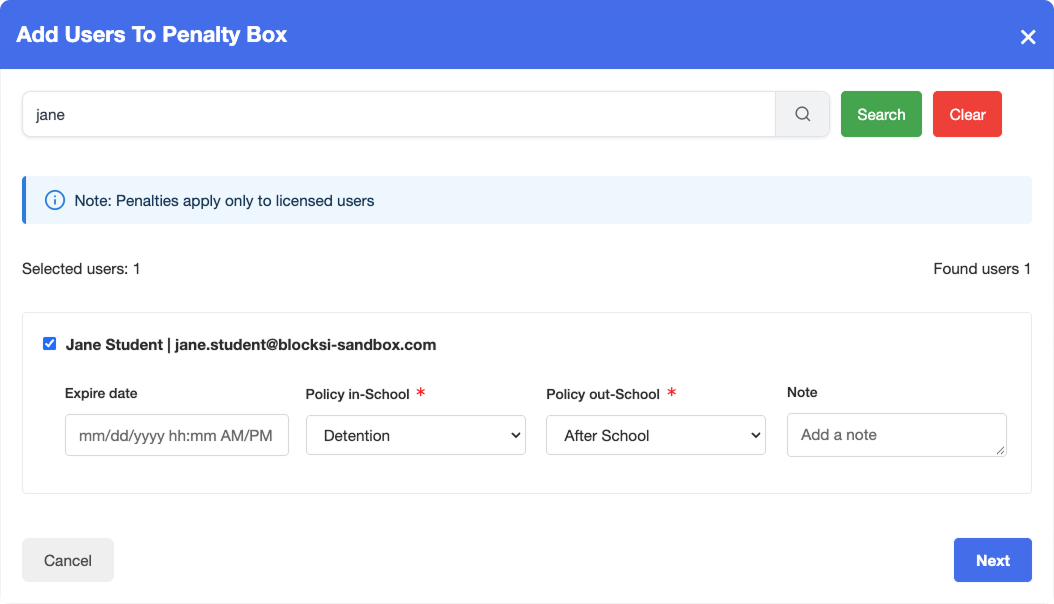The height and width of the screenshot is (604, 1054).
Task: Click the Note field label
Action: pos(802,392)
